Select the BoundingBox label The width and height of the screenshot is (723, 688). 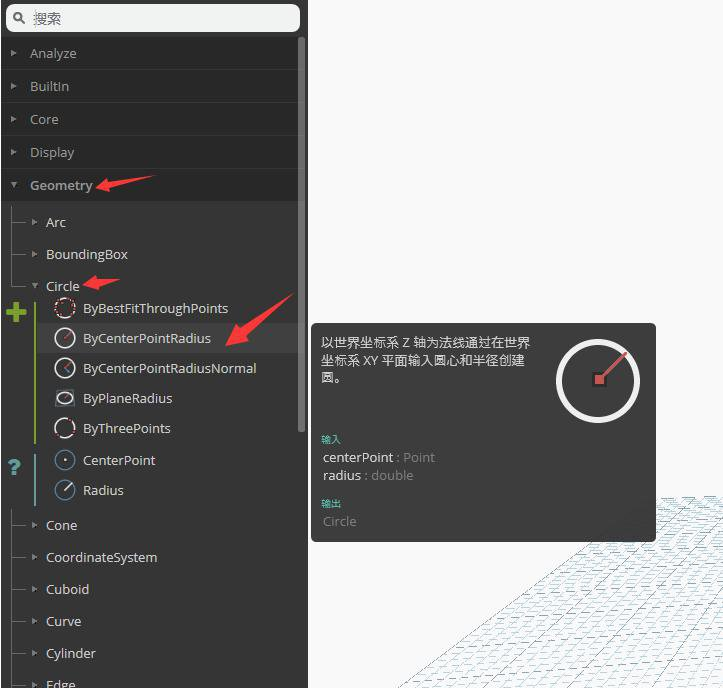coord(87,255)
